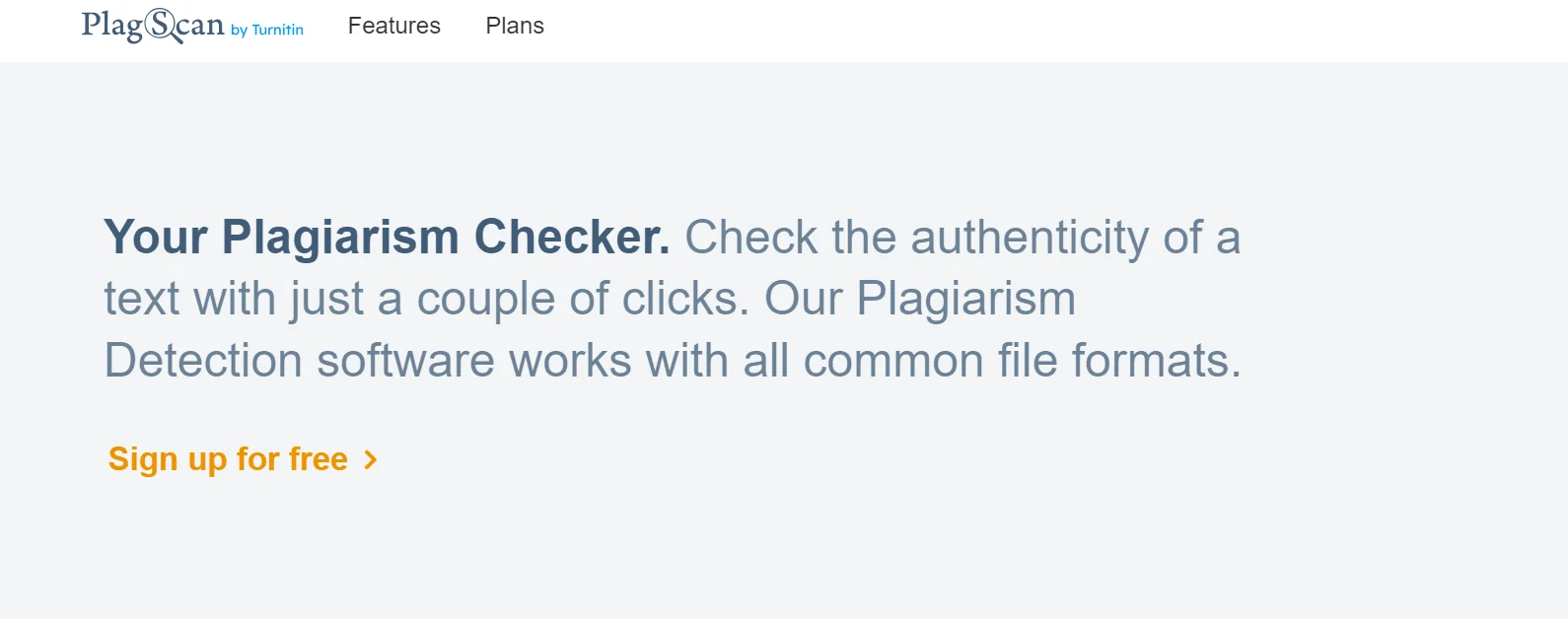Select Plans in the navigation bar
The height and width of the screenshot is (619, 1568).
[x=514, y=27]
